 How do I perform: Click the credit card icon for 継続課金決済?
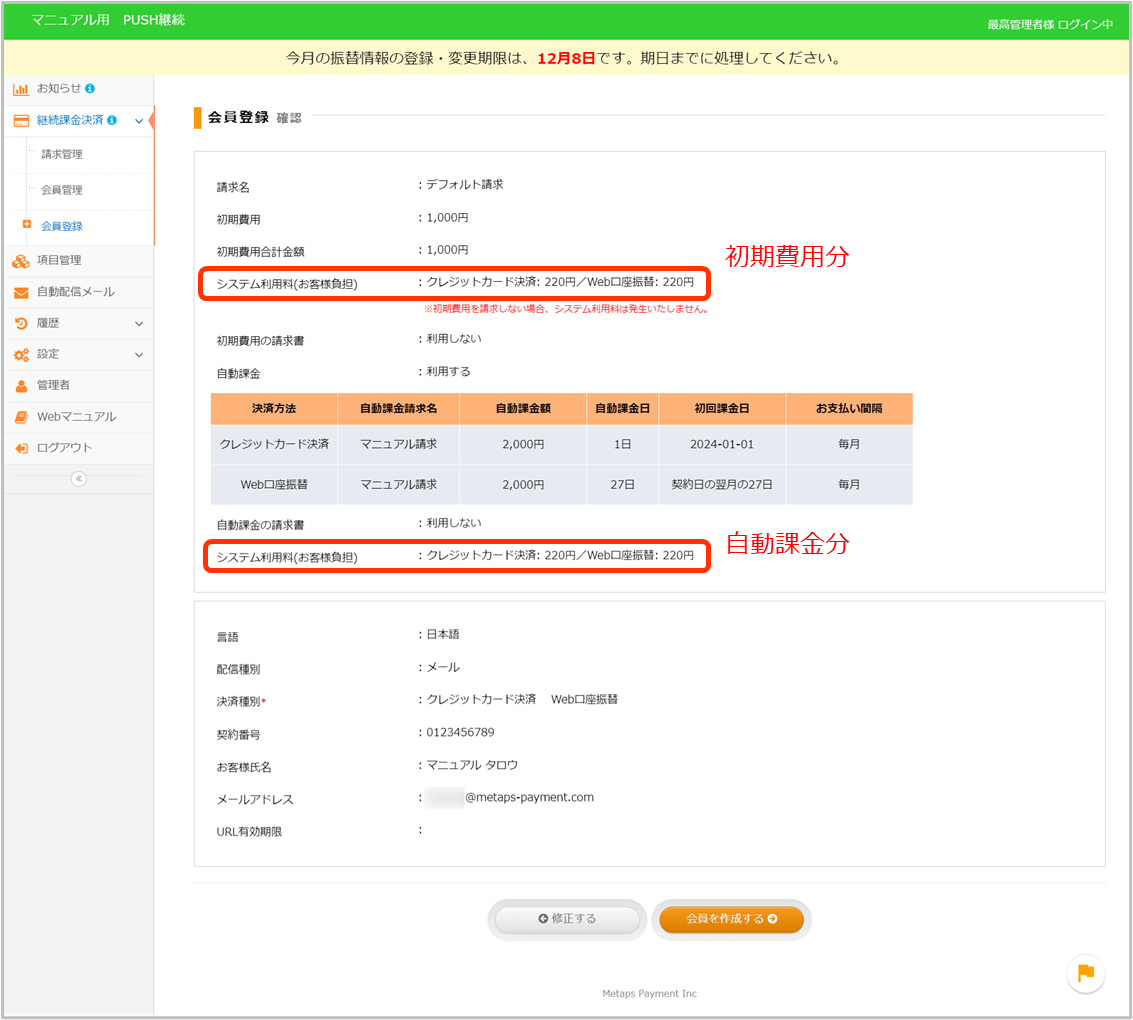tap(21, 120)
